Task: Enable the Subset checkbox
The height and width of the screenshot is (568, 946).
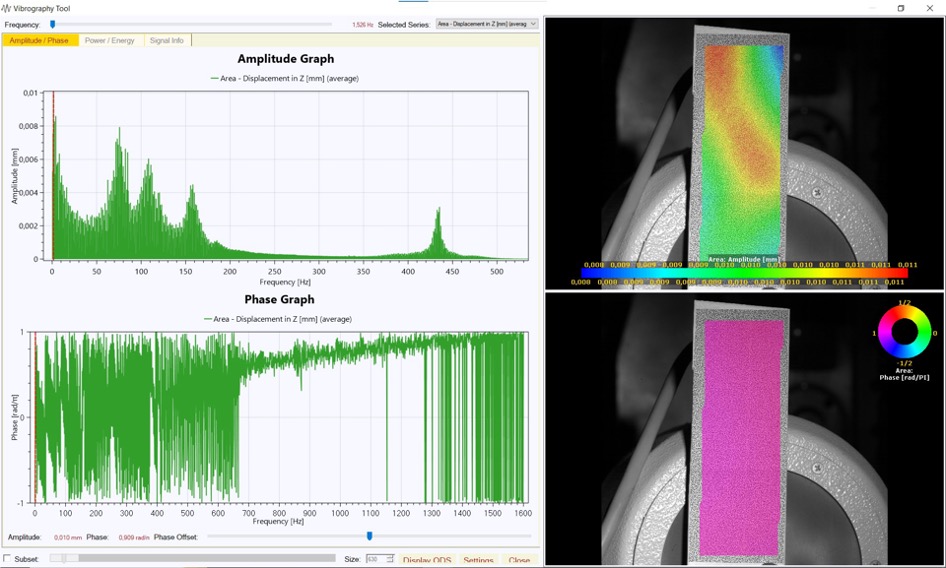Action: pyautogui.click(x=8, y=559)
